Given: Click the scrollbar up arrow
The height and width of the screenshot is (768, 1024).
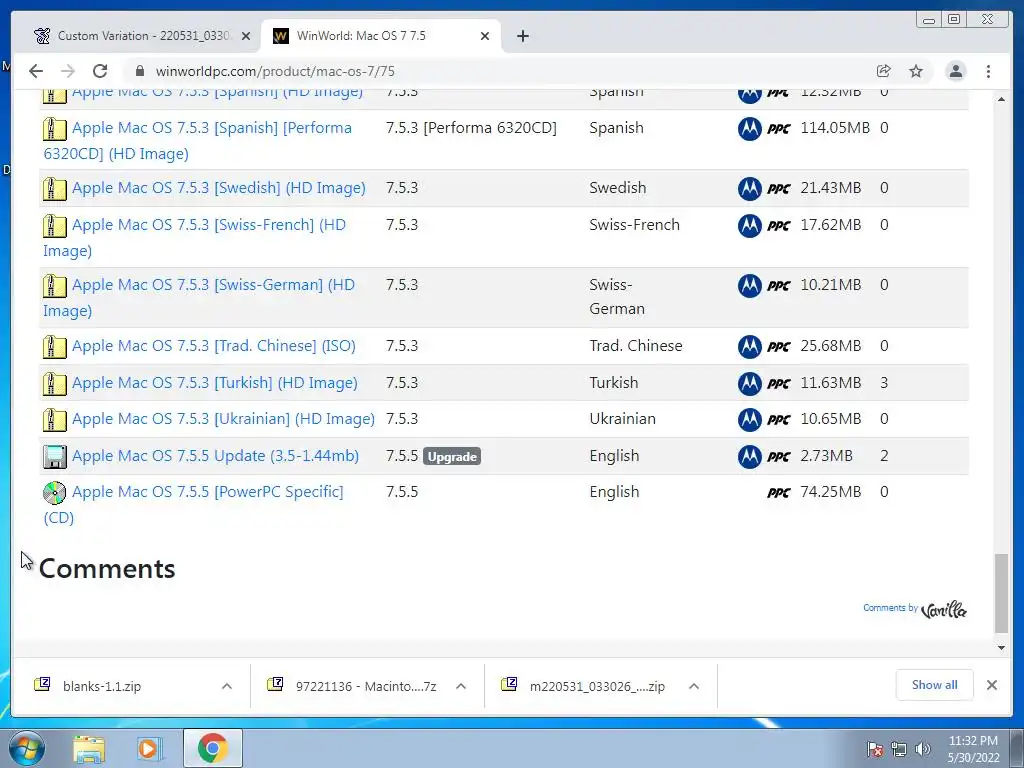Looking at the screenshot, I should 1001,99.
